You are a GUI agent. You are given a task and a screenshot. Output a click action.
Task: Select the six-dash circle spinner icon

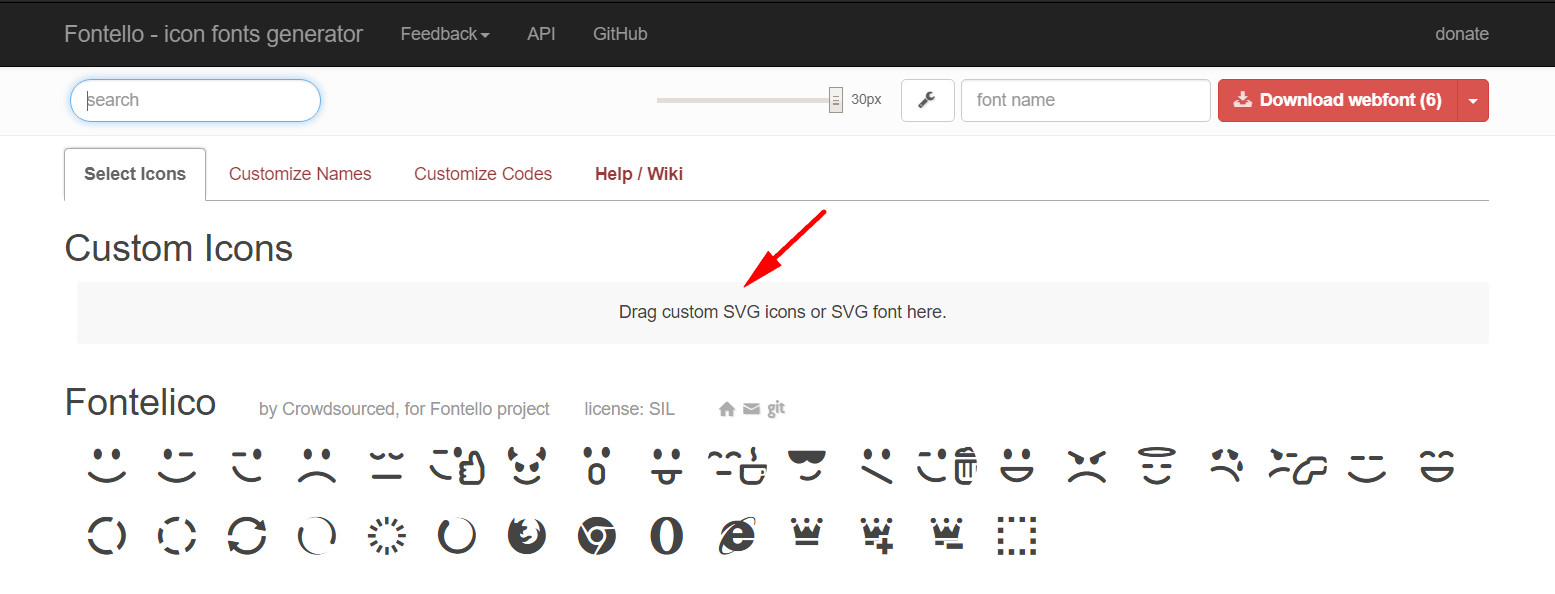coord(177,536)
